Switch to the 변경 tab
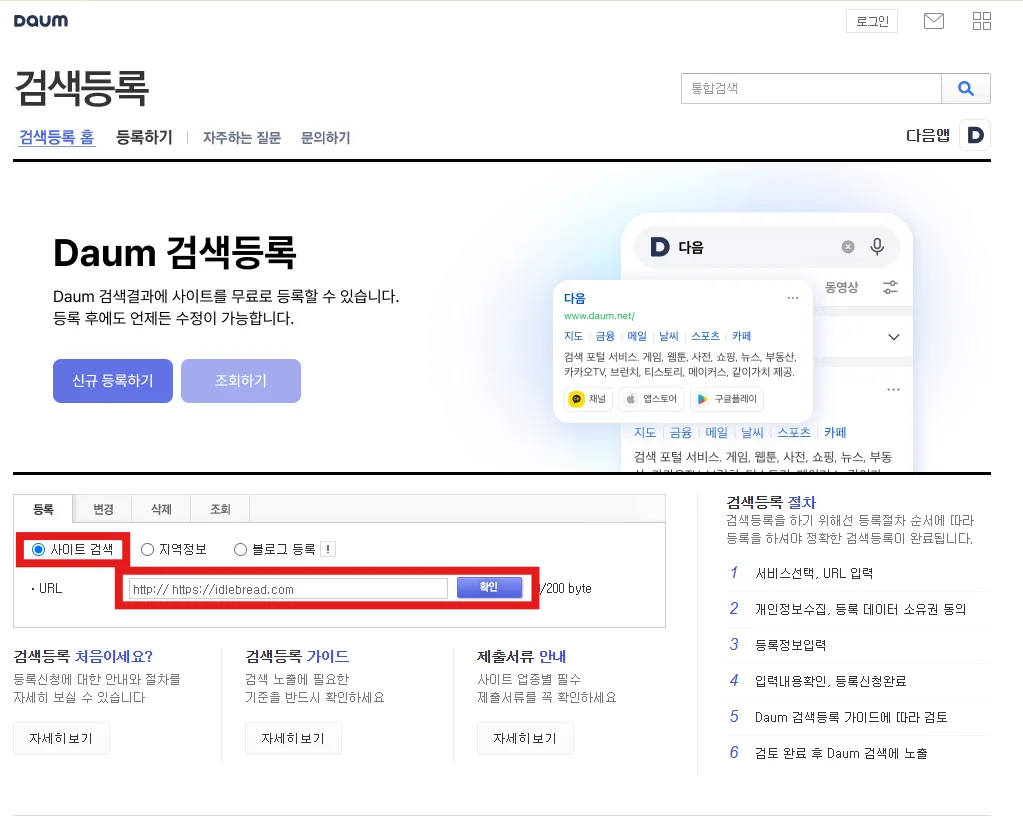The height and width of the screenshot is (821, 1023). coord(103,509)
